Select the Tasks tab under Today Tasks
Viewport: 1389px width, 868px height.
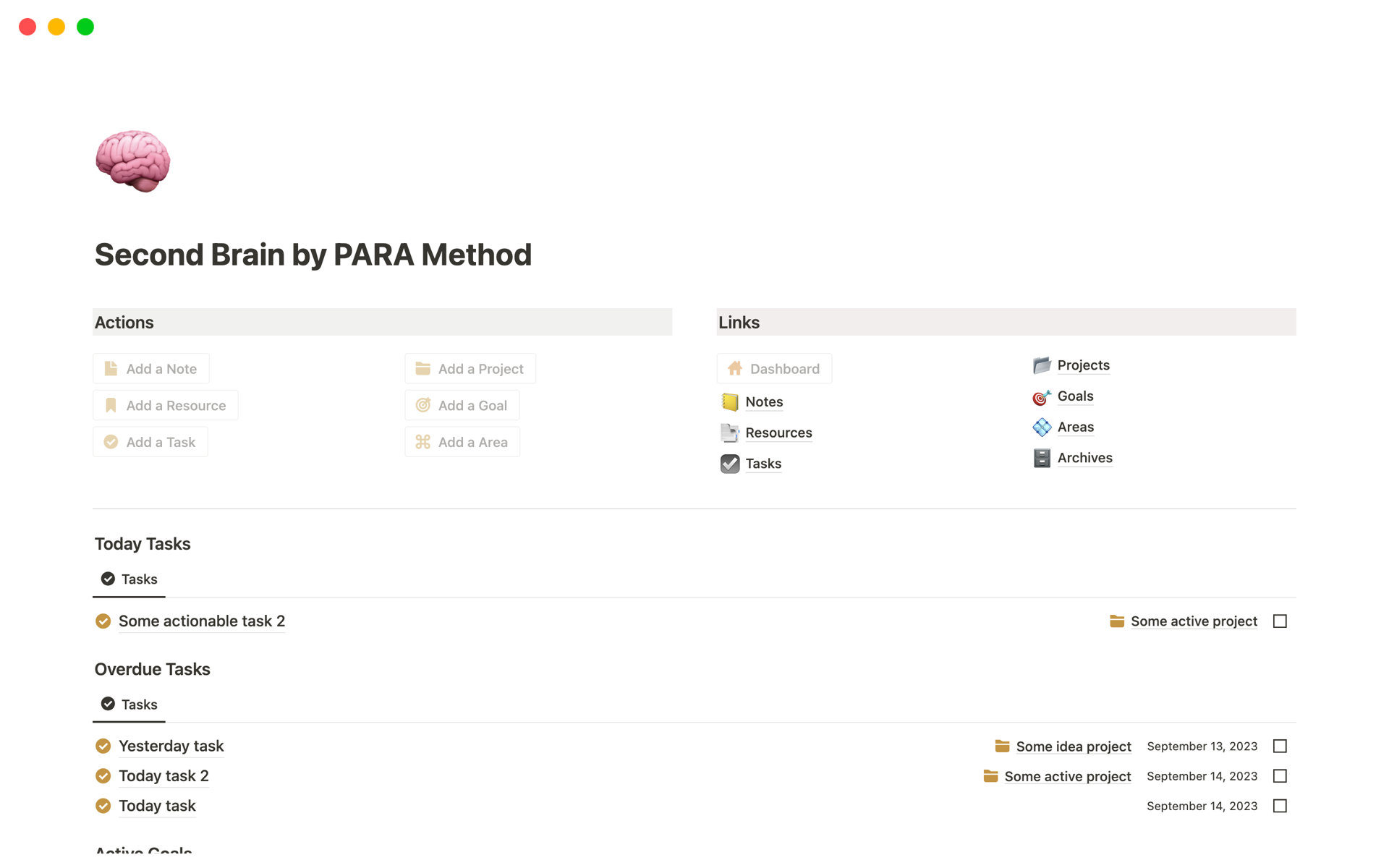tap(129, 579)
